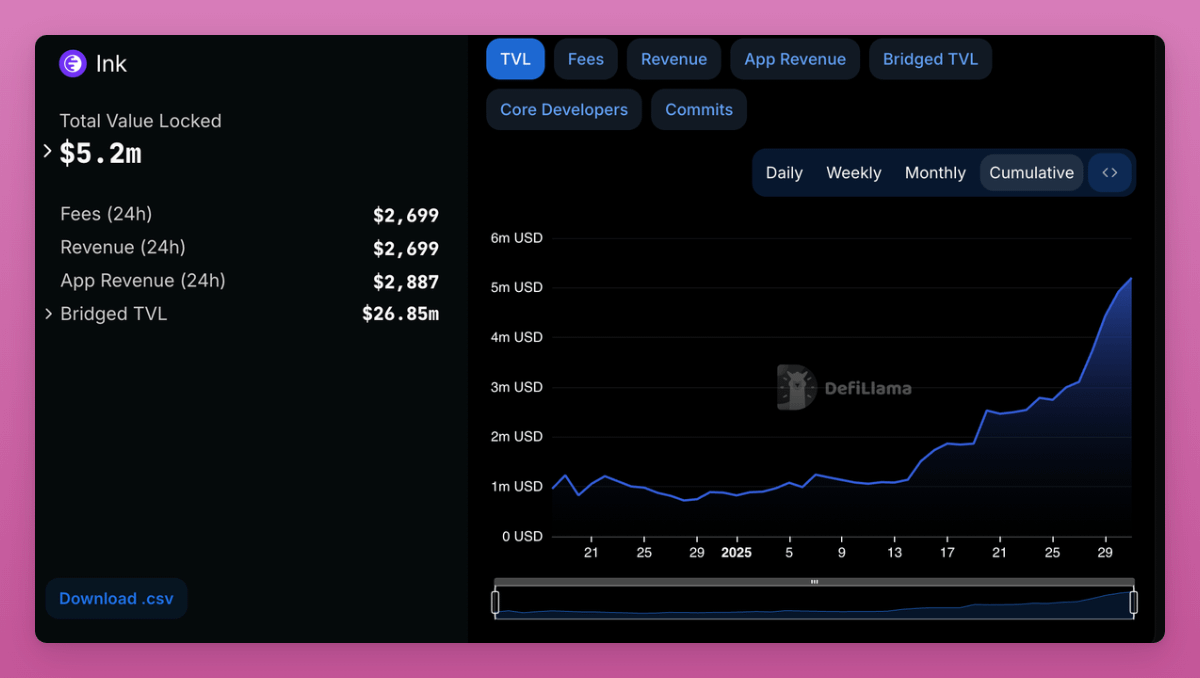Click the 0 USD axis label
The image size is (1200, 678).
click(x=520, y=537)
